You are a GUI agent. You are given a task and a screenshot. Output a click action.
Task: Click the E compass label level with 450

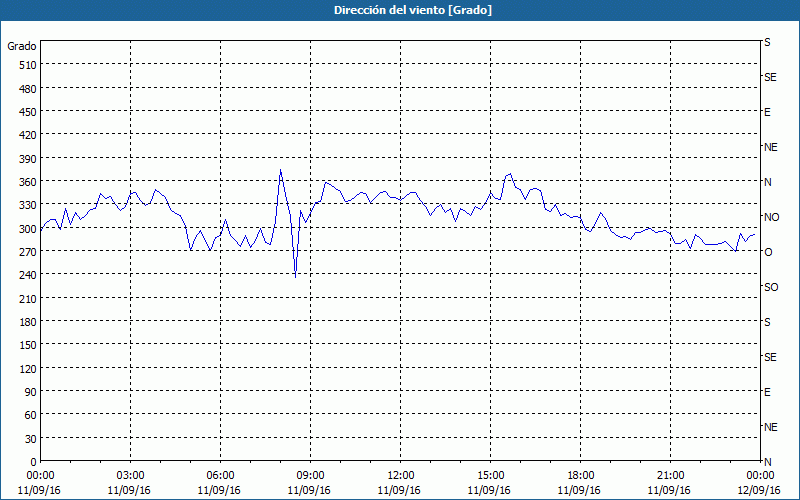pos(767,112)
